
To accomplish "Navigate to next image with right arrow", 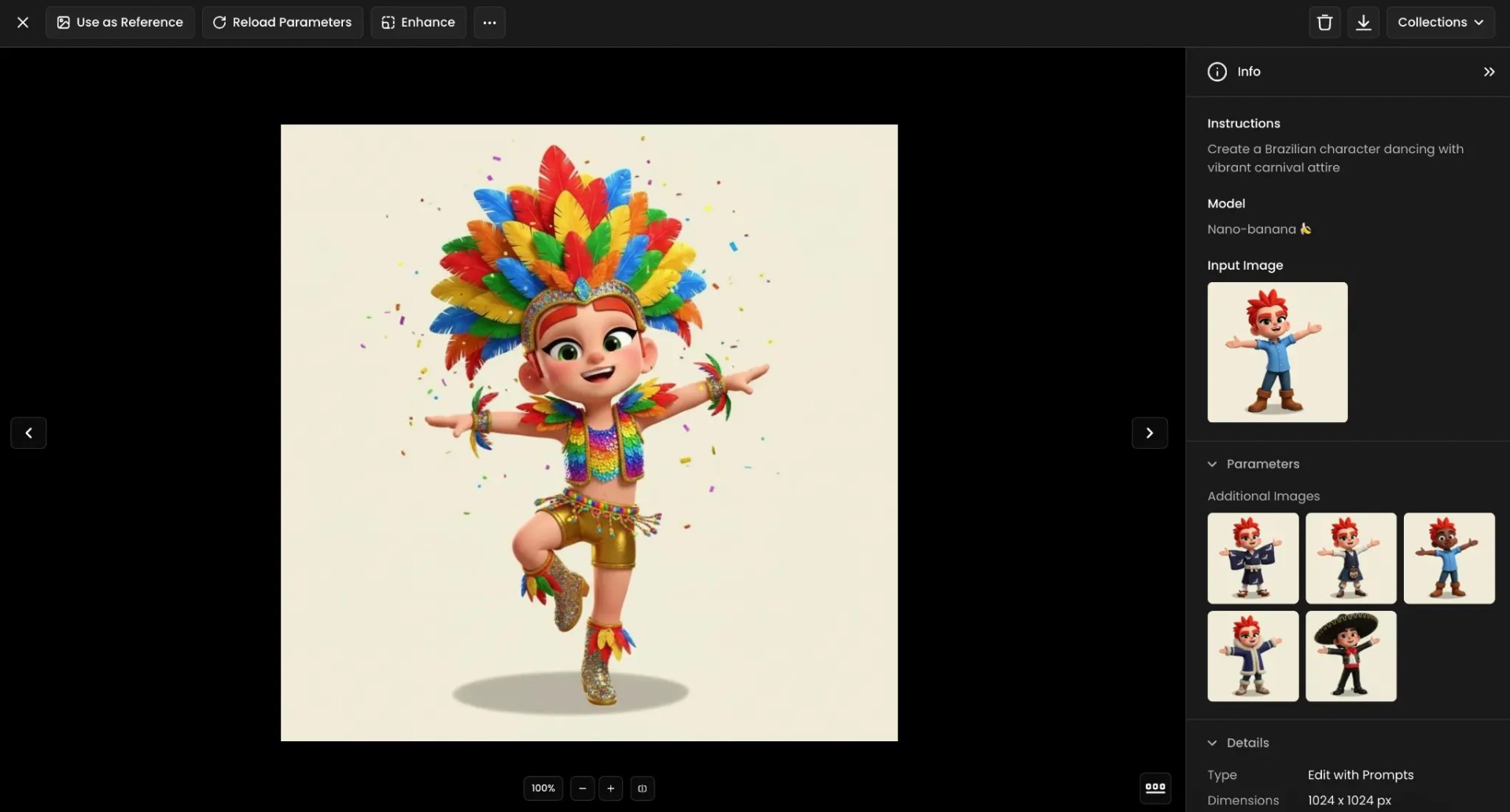I will [1149, 432].
